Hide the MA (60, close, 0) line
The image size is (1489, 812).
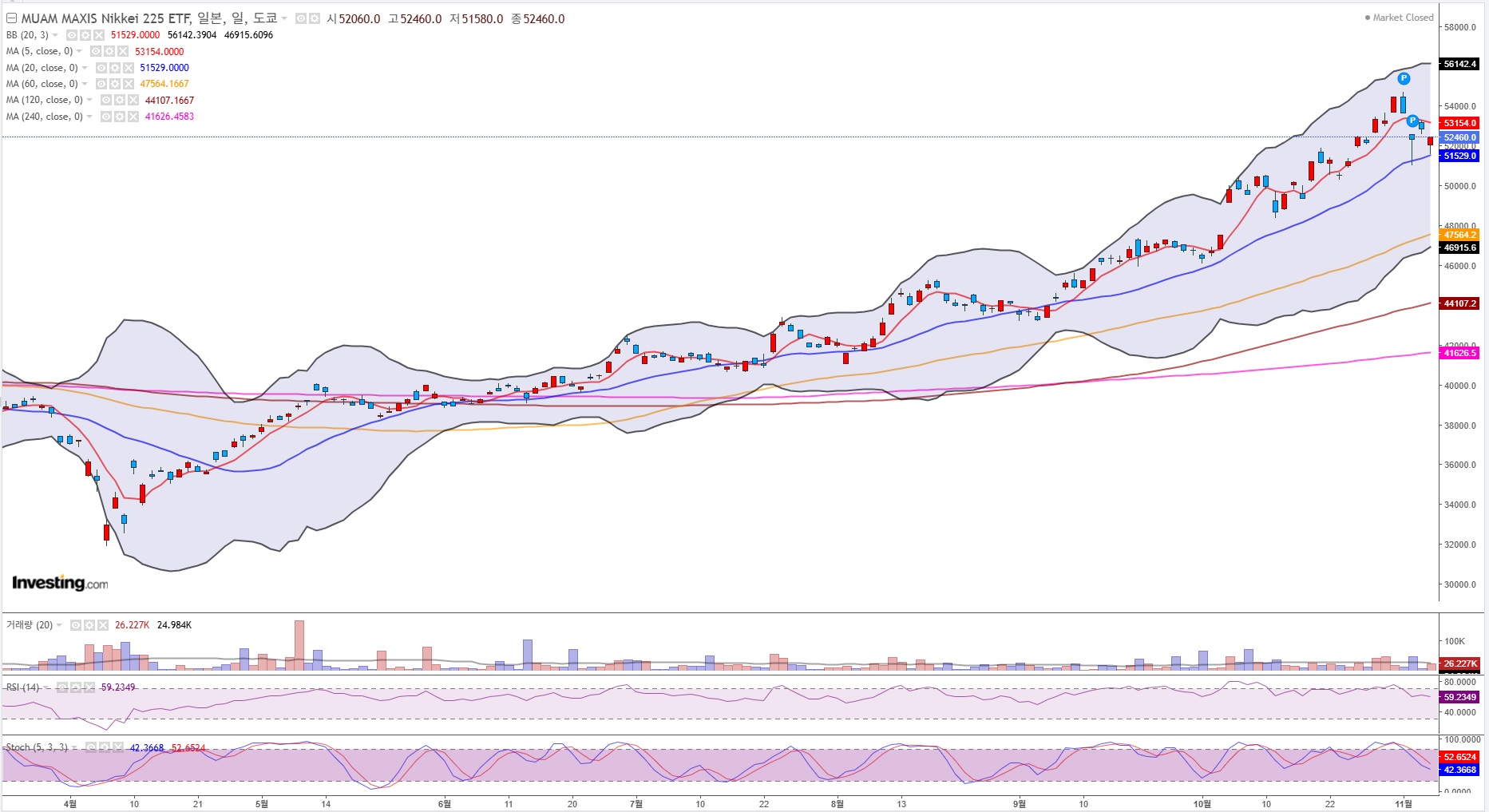[101, 84]
